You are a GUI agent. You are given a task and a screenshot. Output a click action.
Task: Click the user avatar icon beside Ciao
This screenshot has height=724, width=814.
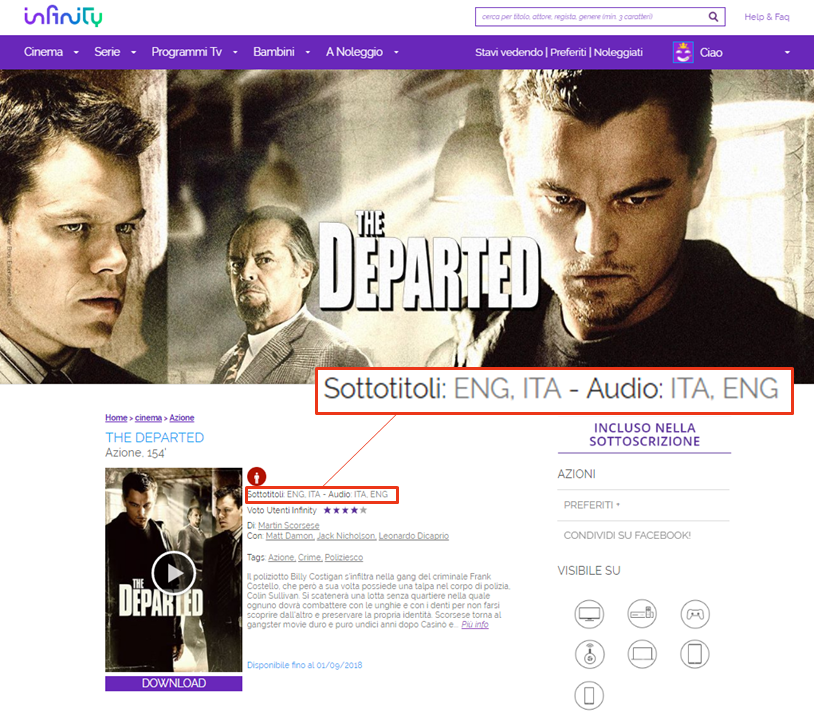pyautogui.click(x=683, y=52)
